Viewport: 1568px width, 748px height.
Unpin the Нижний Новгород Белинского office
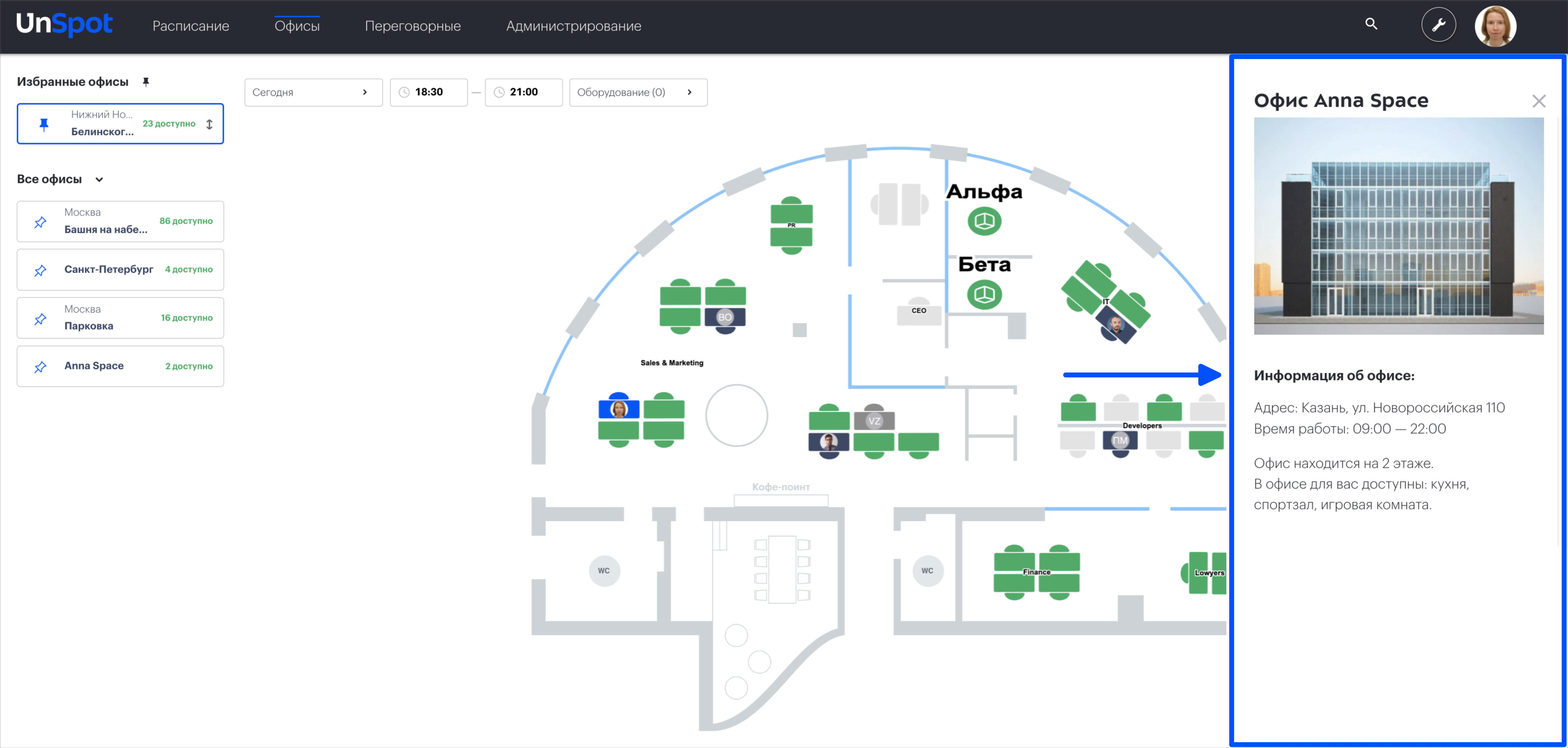pos(44,125)
